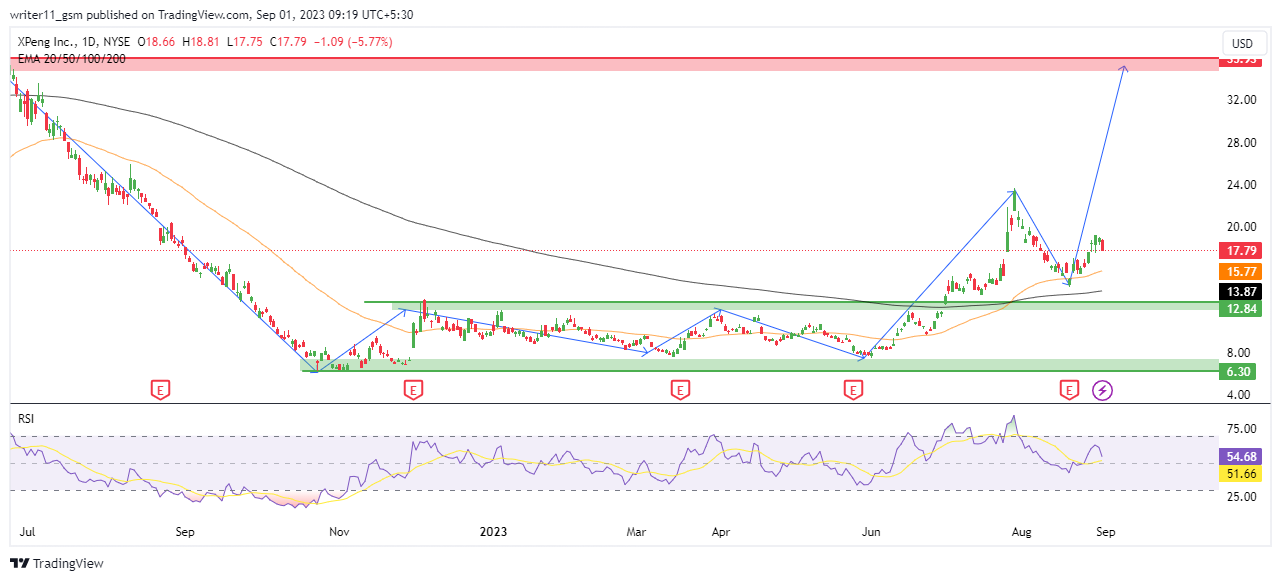
Task: Click the earnings marker near August 2023
Action: (1070, 389)
